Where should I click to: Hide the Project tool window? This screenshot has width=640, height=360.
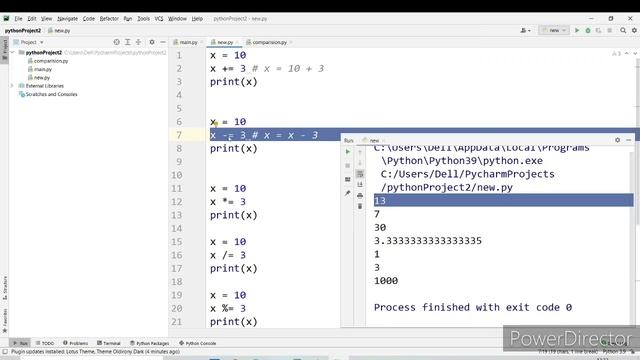click(163, 42)
